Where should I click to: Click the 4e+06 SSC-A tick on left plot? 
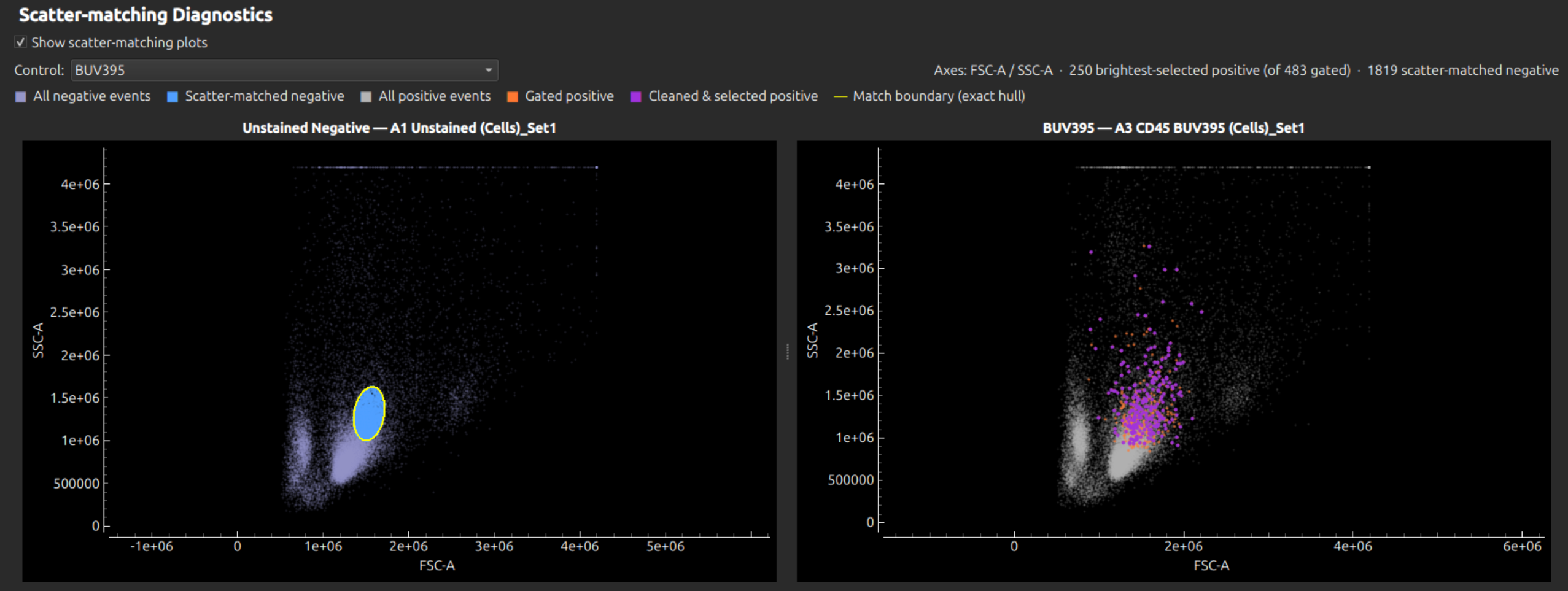click(80, 184)
